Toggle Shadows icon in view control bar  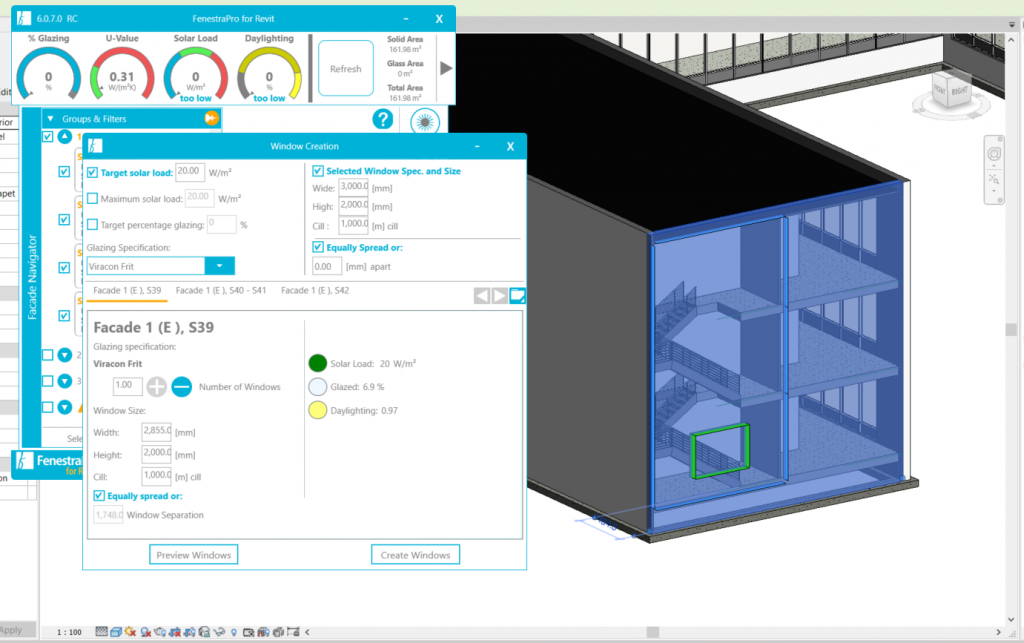[146, 632]
